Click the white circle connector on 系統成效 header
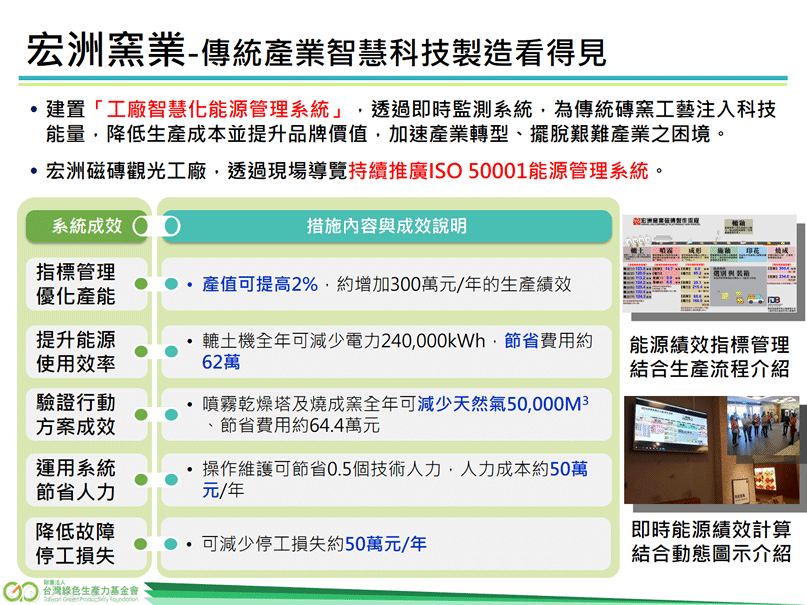Screen dimensions: 807x605 click(141, 226)
